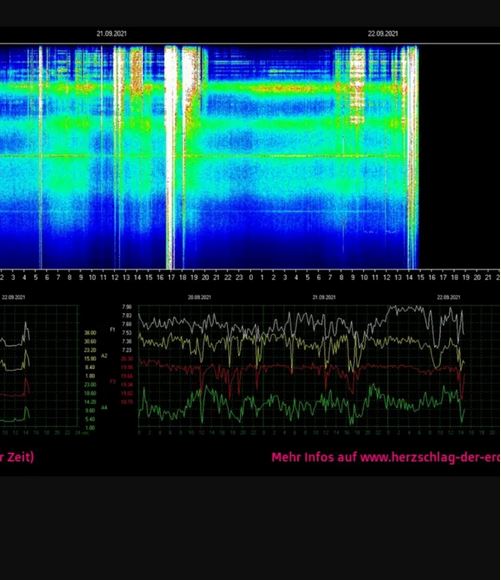Open the www.herzschlag-der-erde link
501x580 pixels.
430,458
